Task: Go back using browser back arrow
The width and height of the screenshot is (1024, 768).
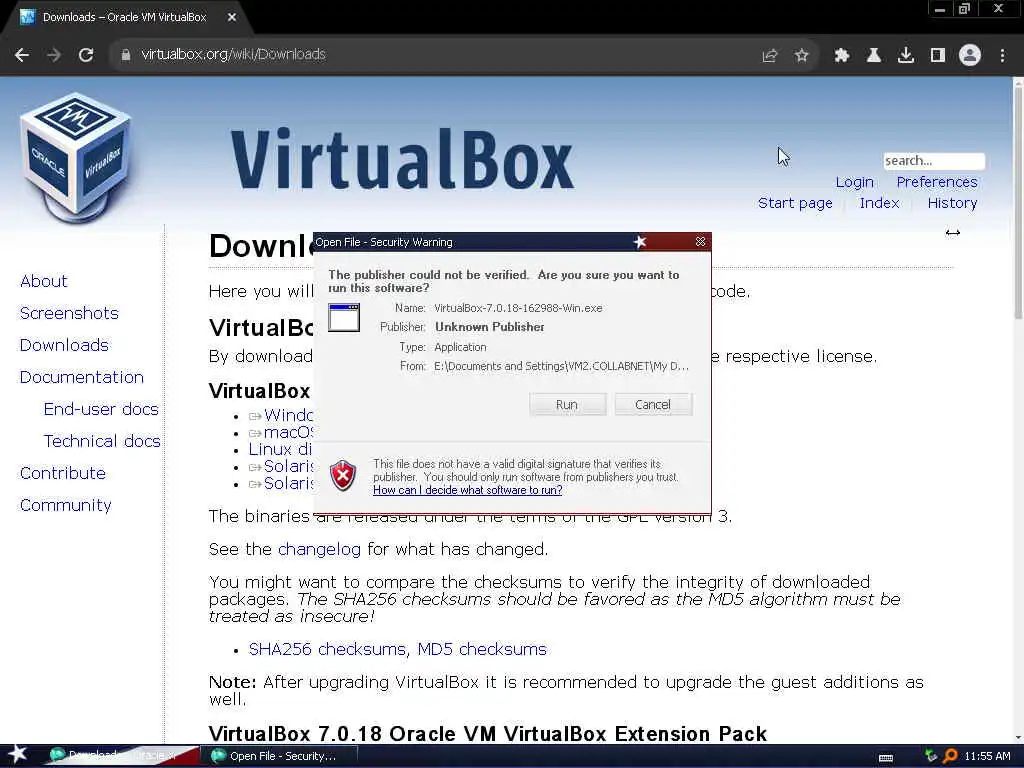Action: (x=22, y=56)
